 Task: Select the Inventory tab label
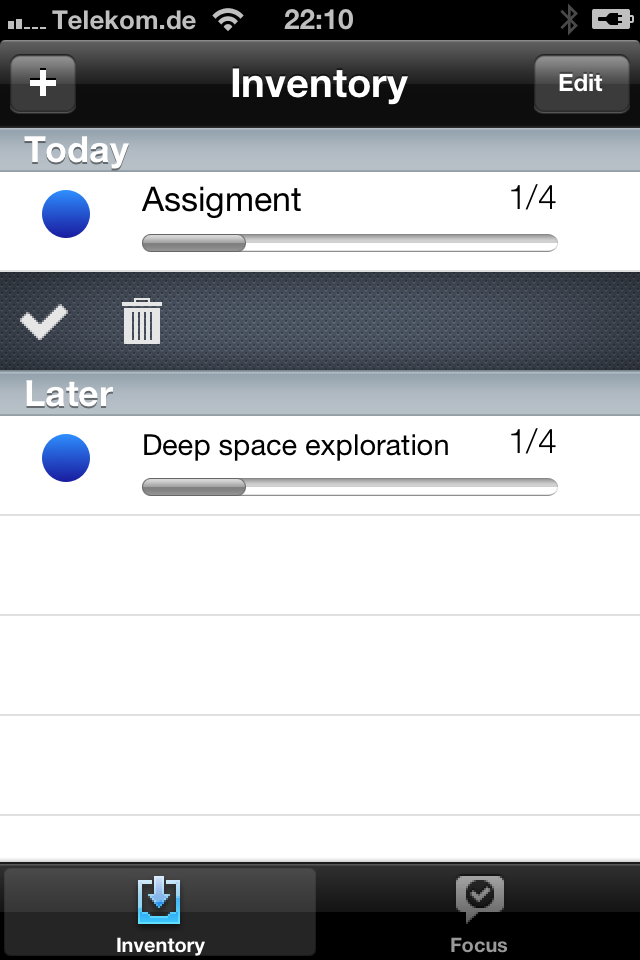click(x=160, y=945)
